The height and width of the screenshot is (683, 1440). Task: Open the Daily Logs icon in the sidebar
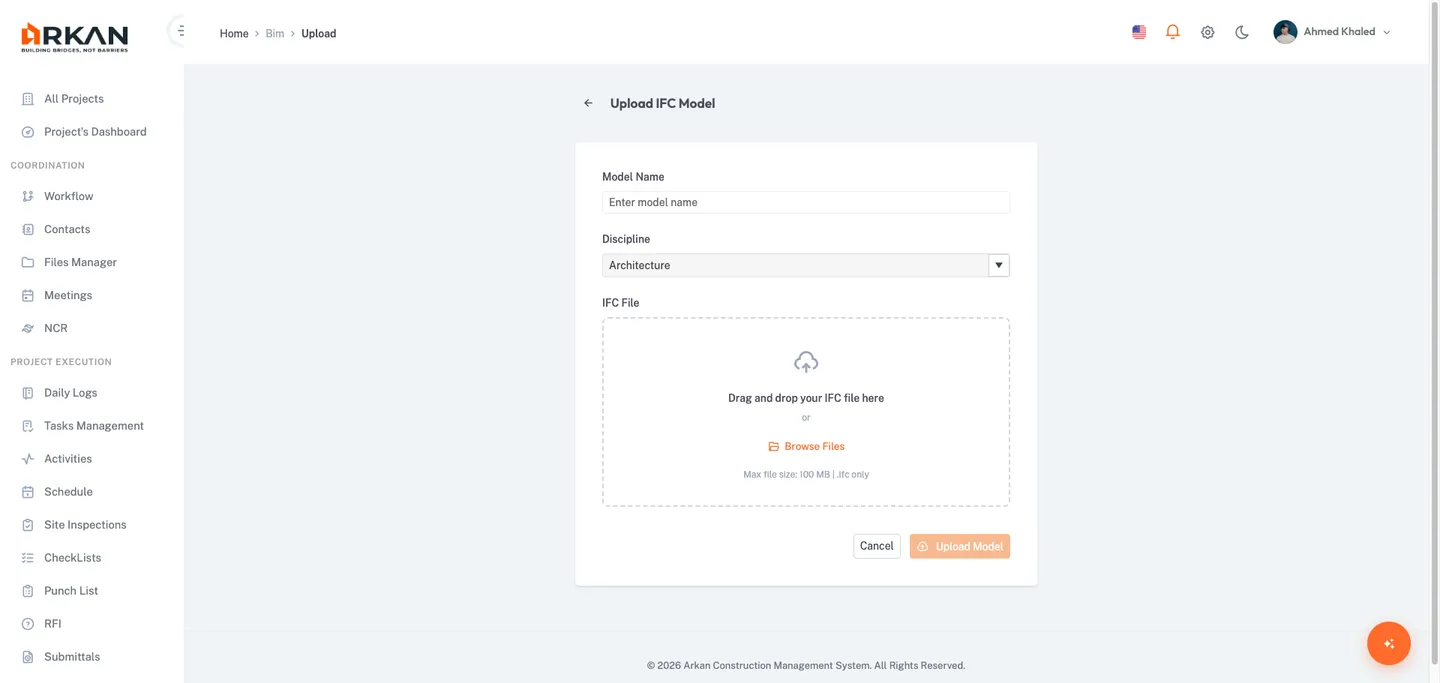(26, 392)
